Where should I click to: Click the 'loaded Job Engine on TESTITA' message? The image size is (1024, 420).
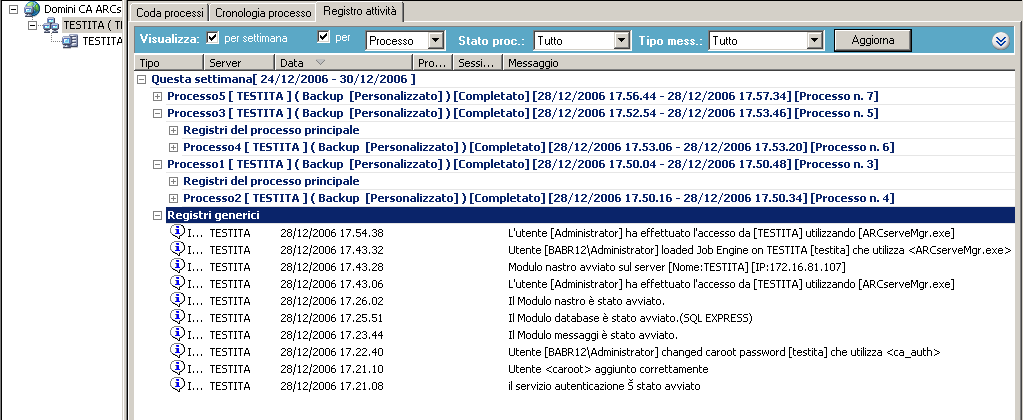760,250
